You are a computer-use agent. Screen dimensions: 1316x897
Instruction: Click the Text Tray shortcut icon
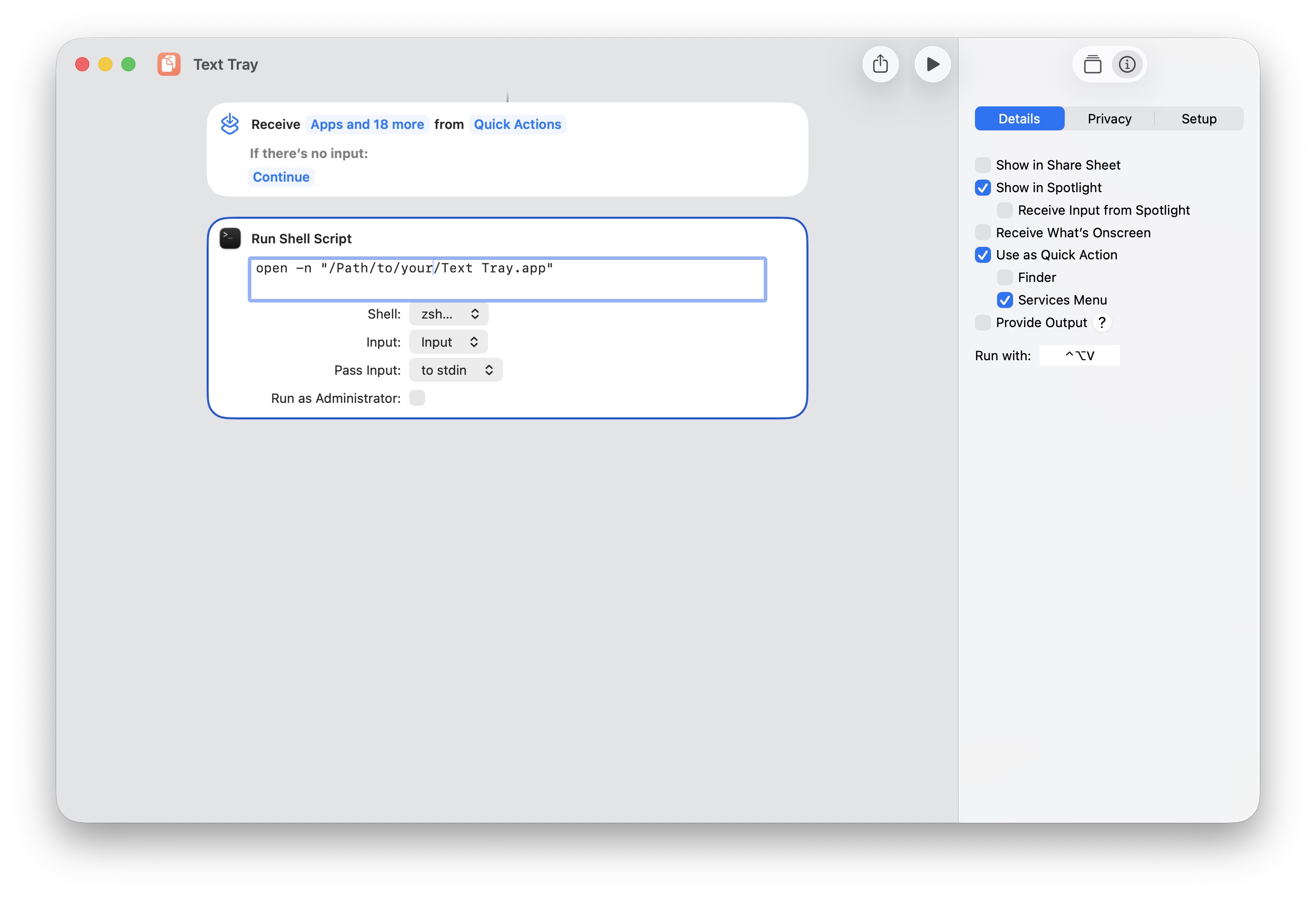(x=169, y=64)
